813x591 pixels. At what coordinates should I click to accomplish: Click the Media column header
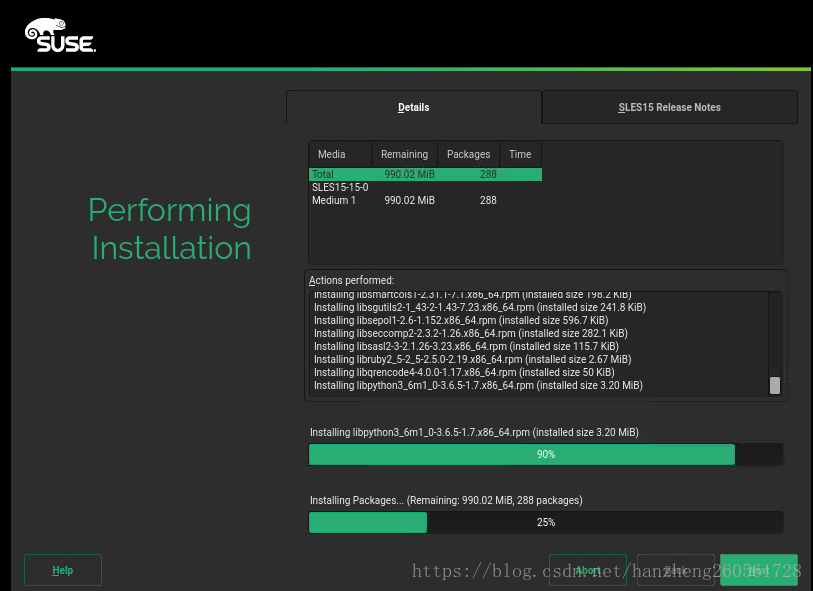[x=340, y=154]
